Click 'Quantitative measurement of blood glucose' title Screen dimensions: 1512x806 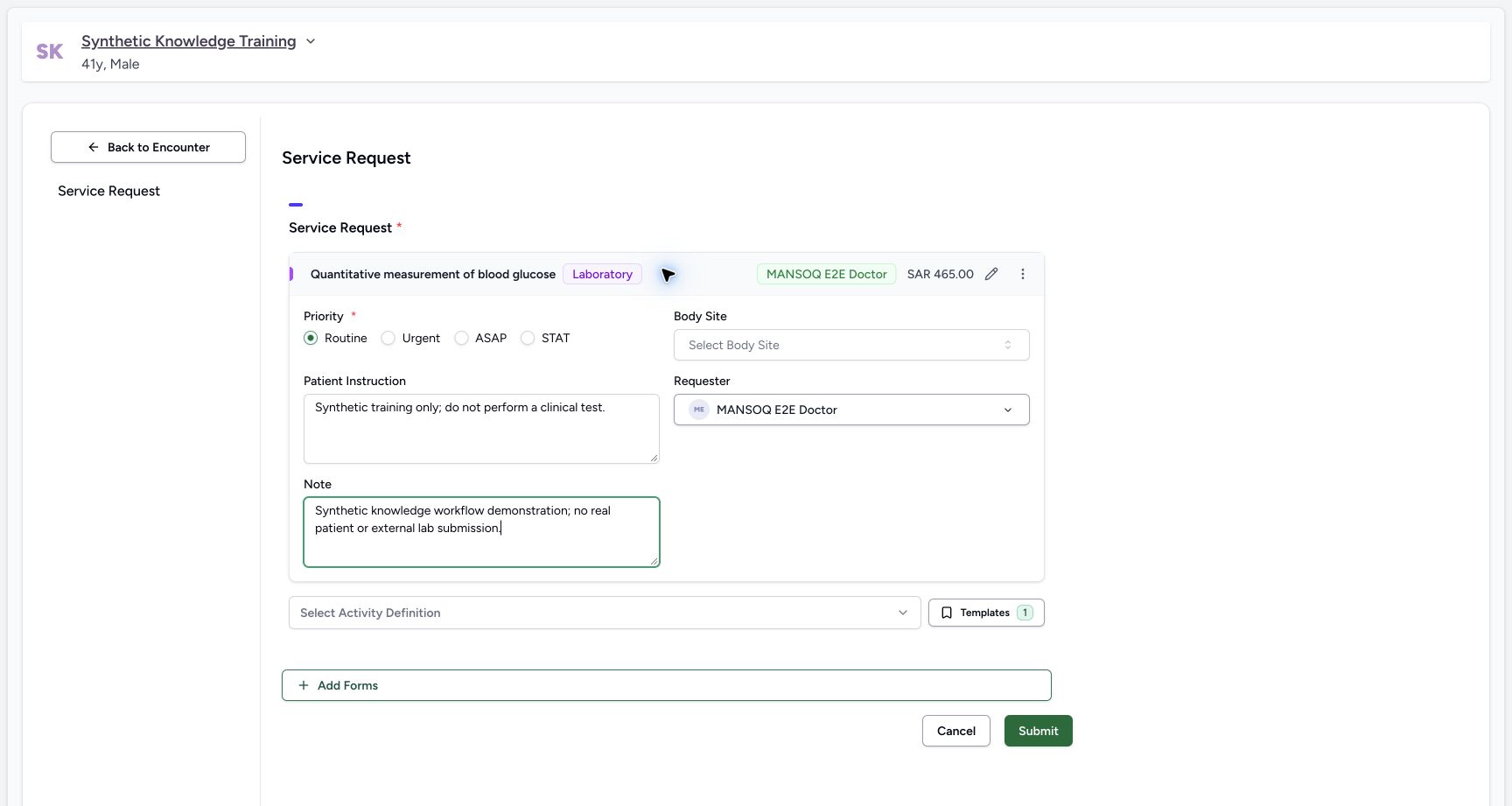click(433, 274)
